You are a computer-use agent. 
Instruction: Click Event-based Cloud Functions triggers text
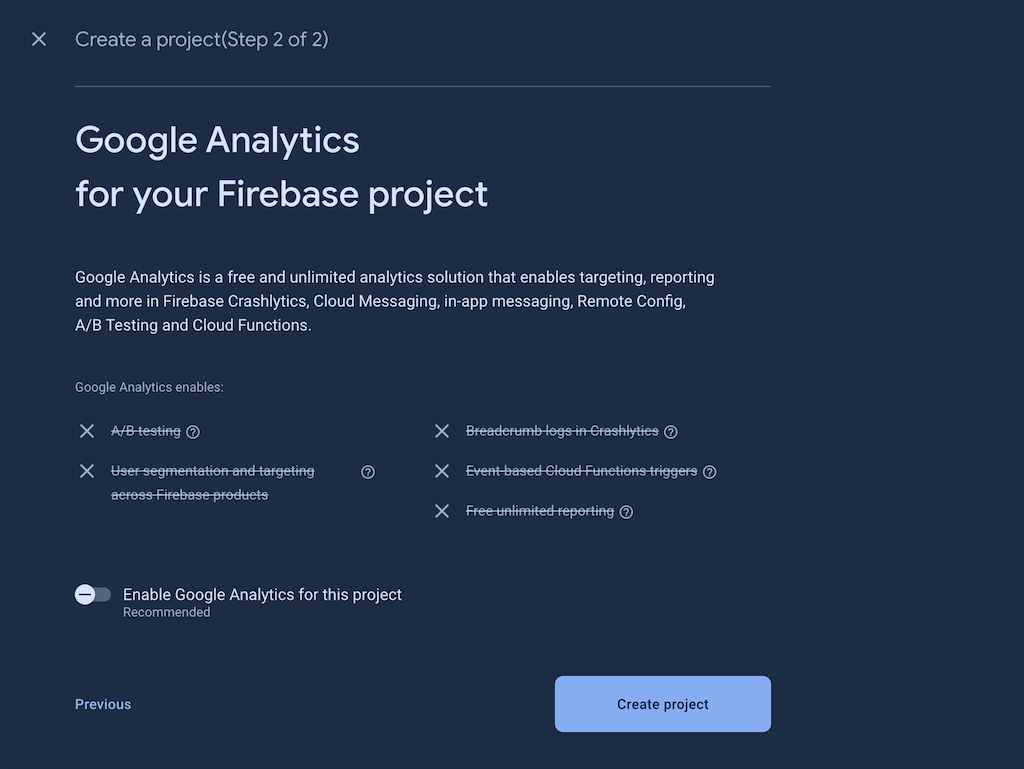[581, 471]
